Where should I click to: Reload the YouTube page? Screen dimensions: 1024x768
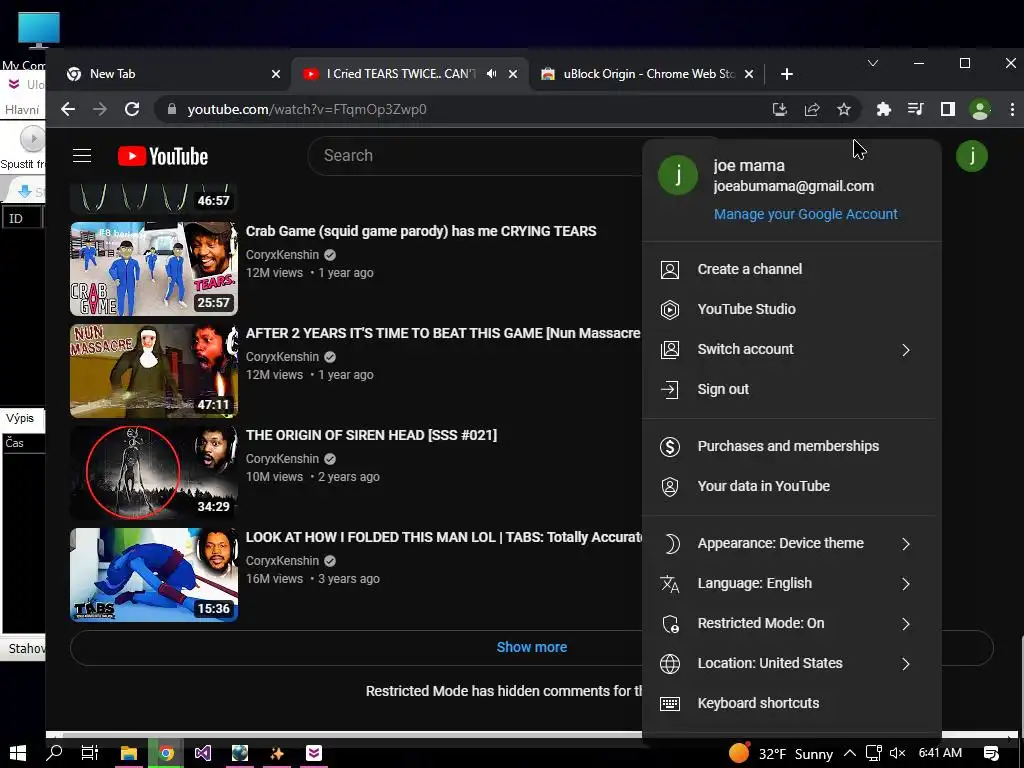(132, 109)
